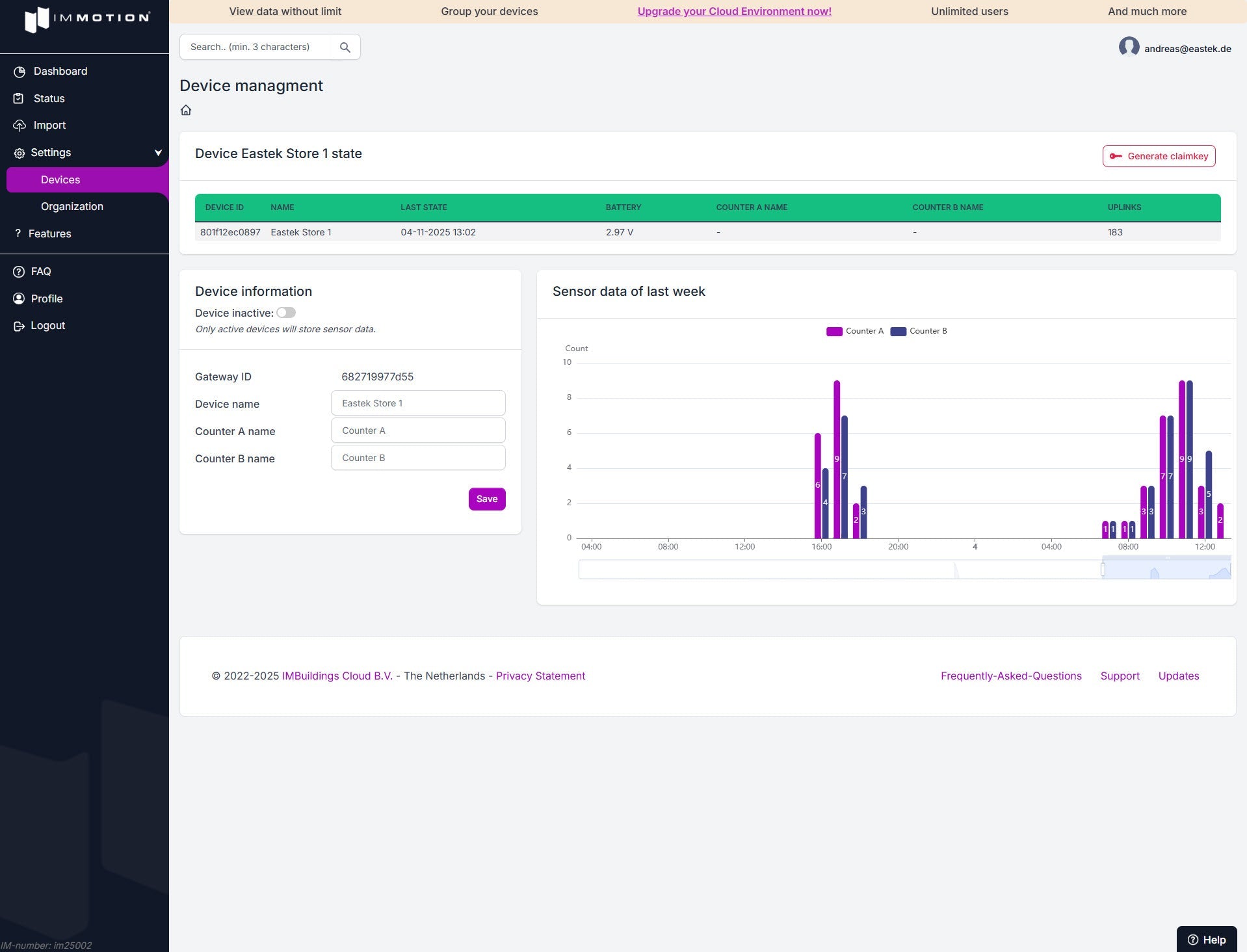Click the home breadcrumb icon under Device managment

186,110
